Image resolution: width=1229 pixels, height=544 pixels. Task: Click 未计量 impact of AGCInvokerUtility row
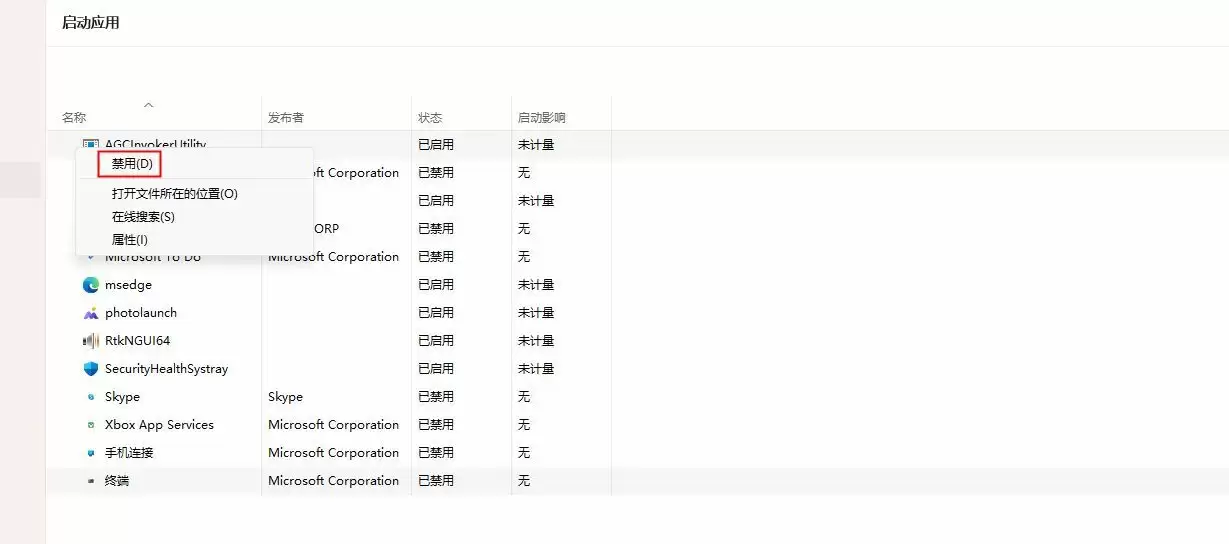(x=536, y=145)
